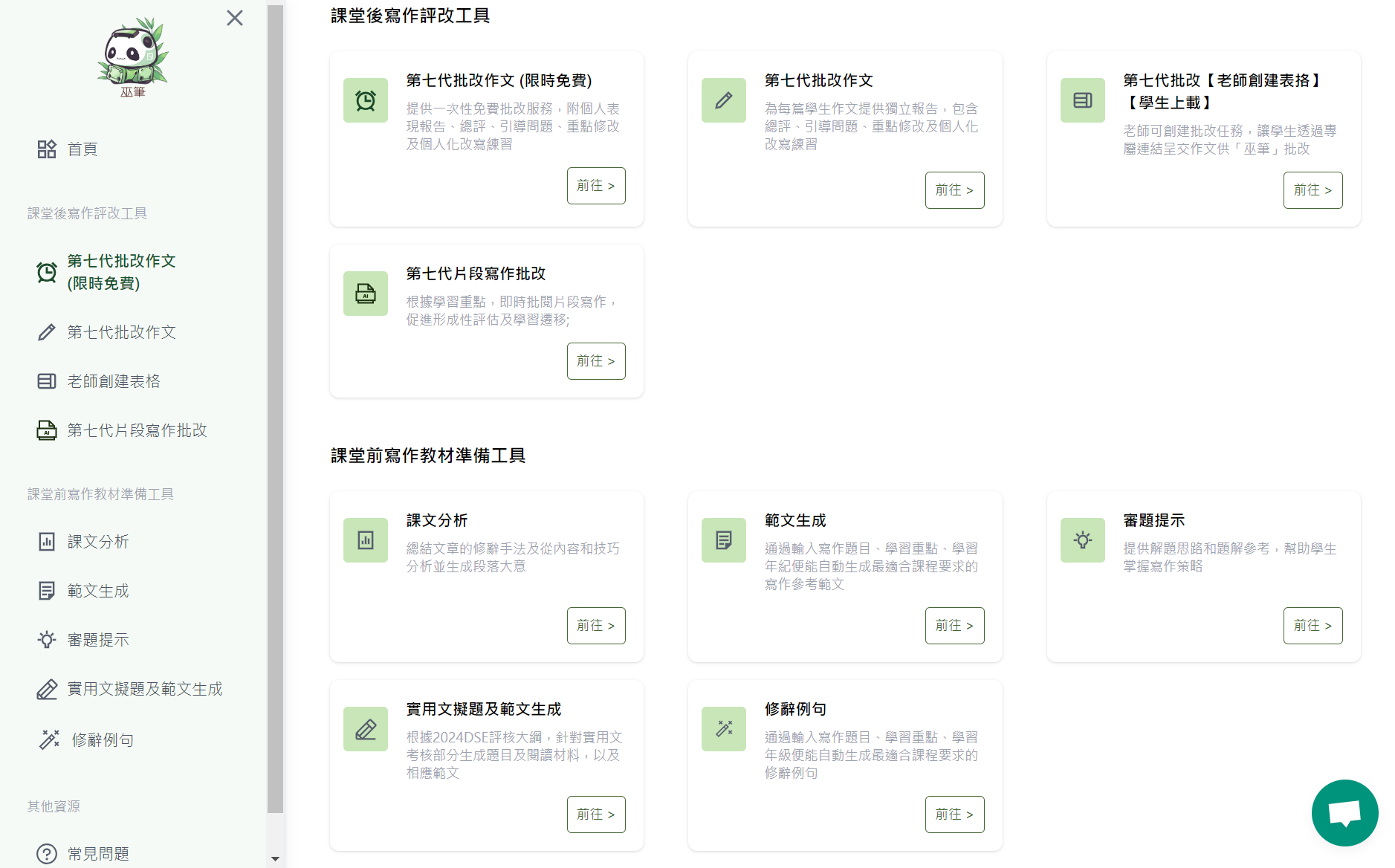Viewport: 1395px width, 868px height.
Task: Open 第七代片段寫作批改 from sidebar
Action: pyautogui.click(x=137, y=430)
